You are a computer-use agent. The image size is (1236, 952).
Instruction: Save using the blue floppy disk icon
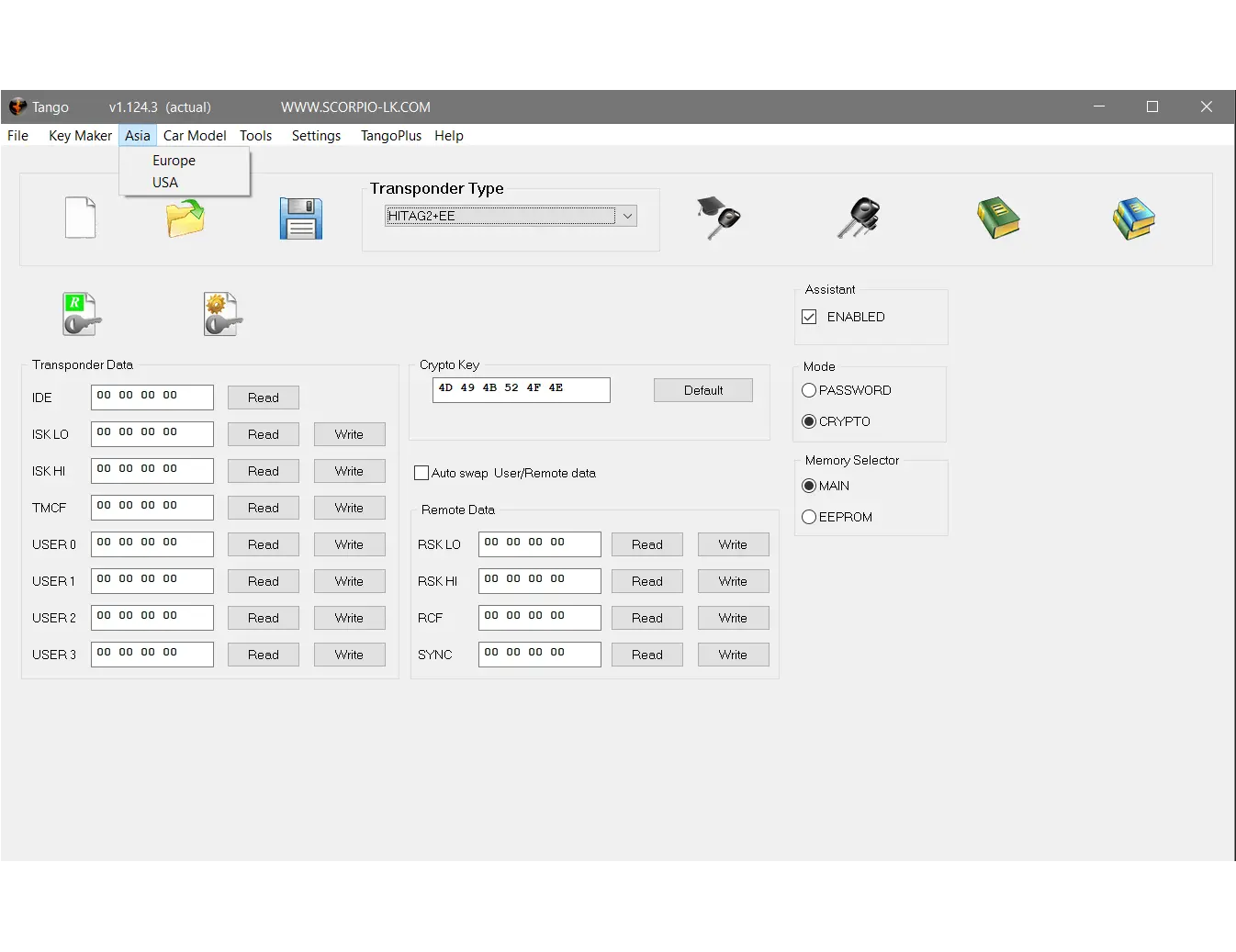coord(301,218)
